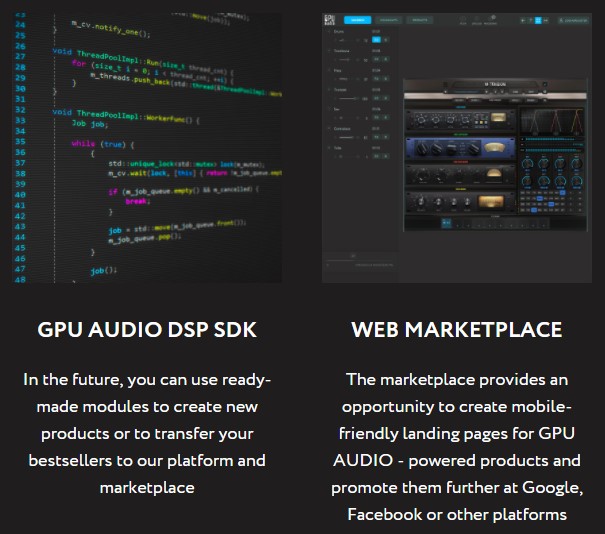Click the paragraph starting 'In the future, you can use'
The image size is (605, 534).
click(147, 433)
